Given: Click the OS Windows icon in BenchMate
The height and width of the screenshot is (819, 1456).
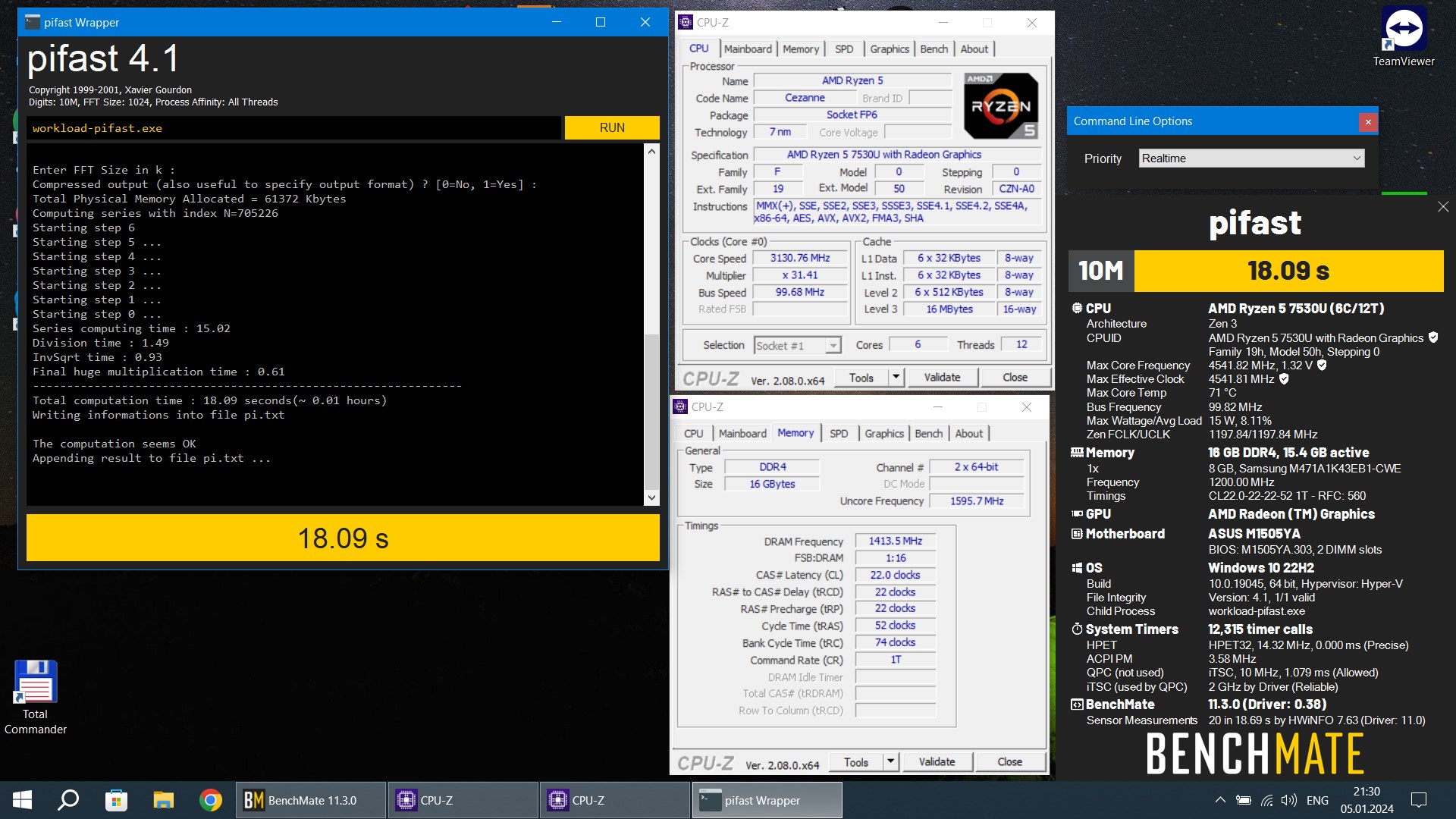Looking at the screenshot, I should click(x=1077, y=567).
